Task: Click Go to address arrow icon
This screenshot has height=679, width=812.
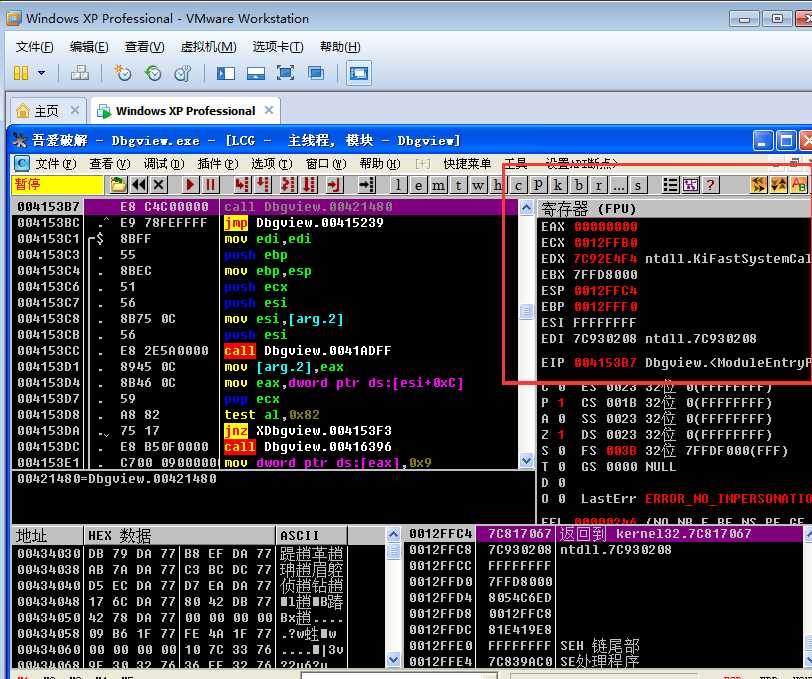Action: pos(367,185)
